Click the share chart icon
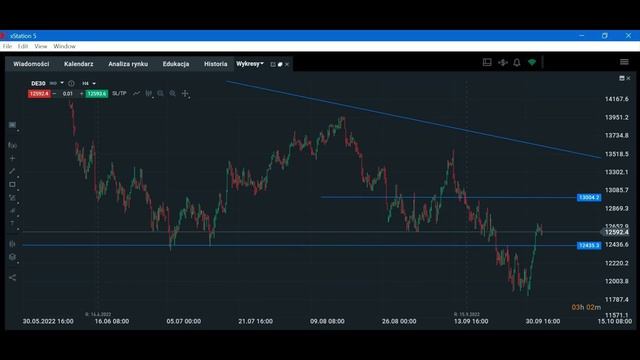The height and width of the screenshot is (360, 640). coord(12,278)
